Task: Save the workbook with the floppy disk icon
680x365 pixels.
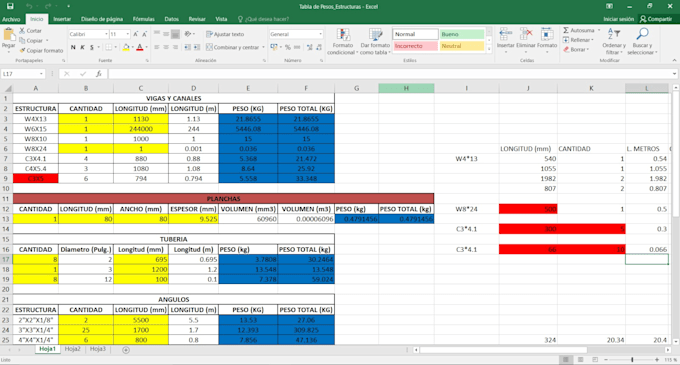Action: point(10,6)
